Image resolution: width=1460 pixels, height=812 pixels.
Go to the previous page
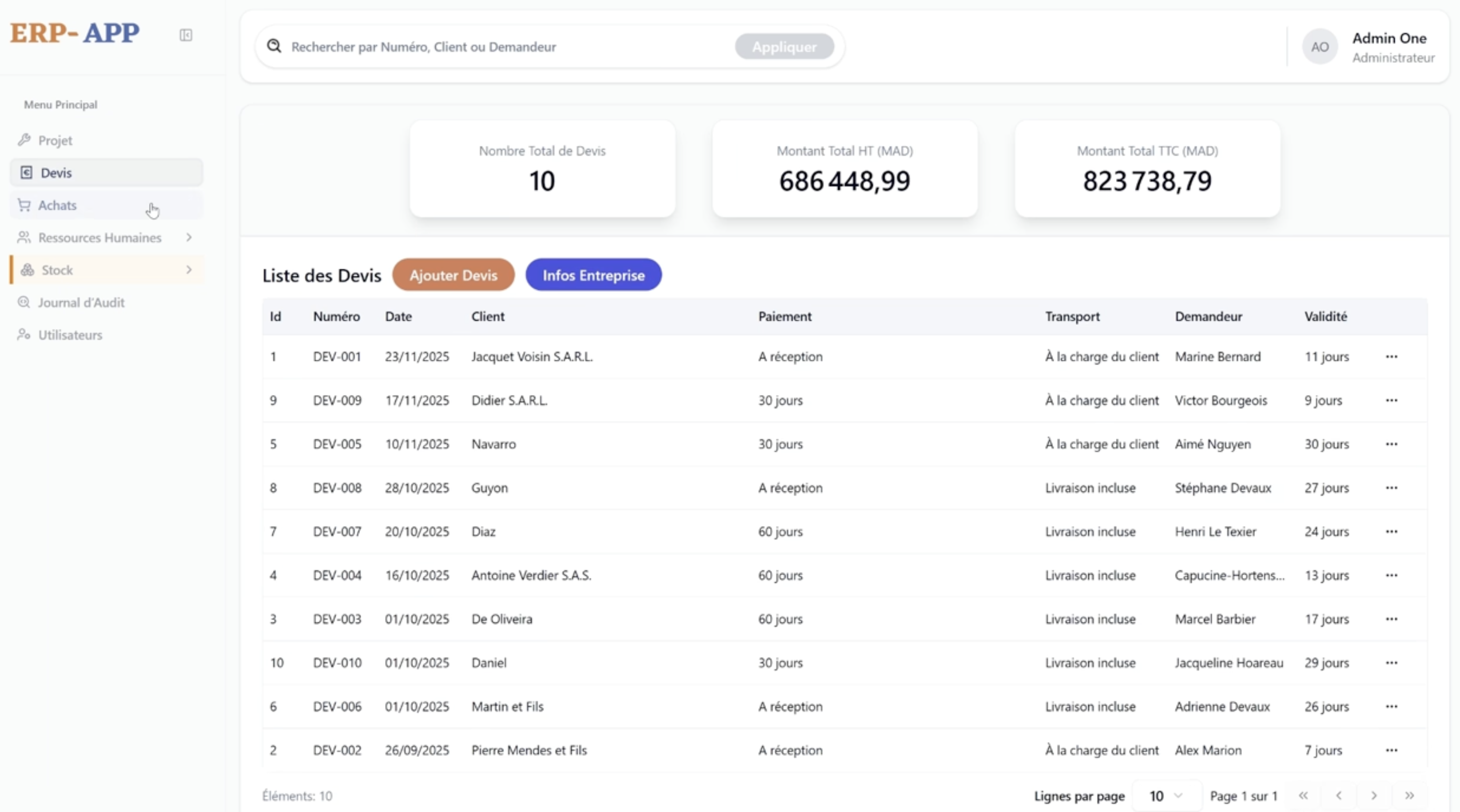(x=1339, y=796)
